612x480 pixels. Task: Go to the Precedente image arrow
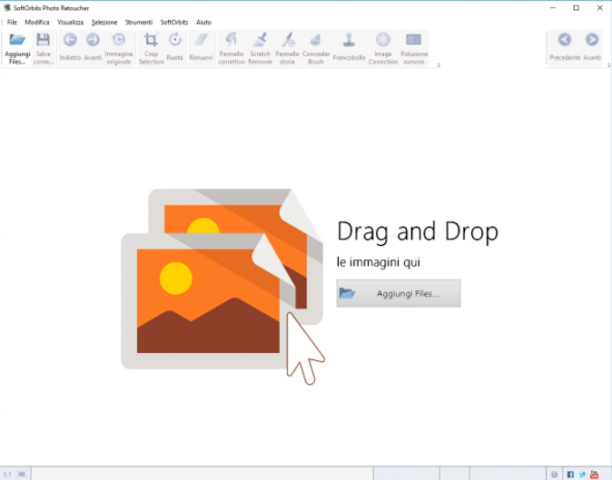[x=565, y=40]
